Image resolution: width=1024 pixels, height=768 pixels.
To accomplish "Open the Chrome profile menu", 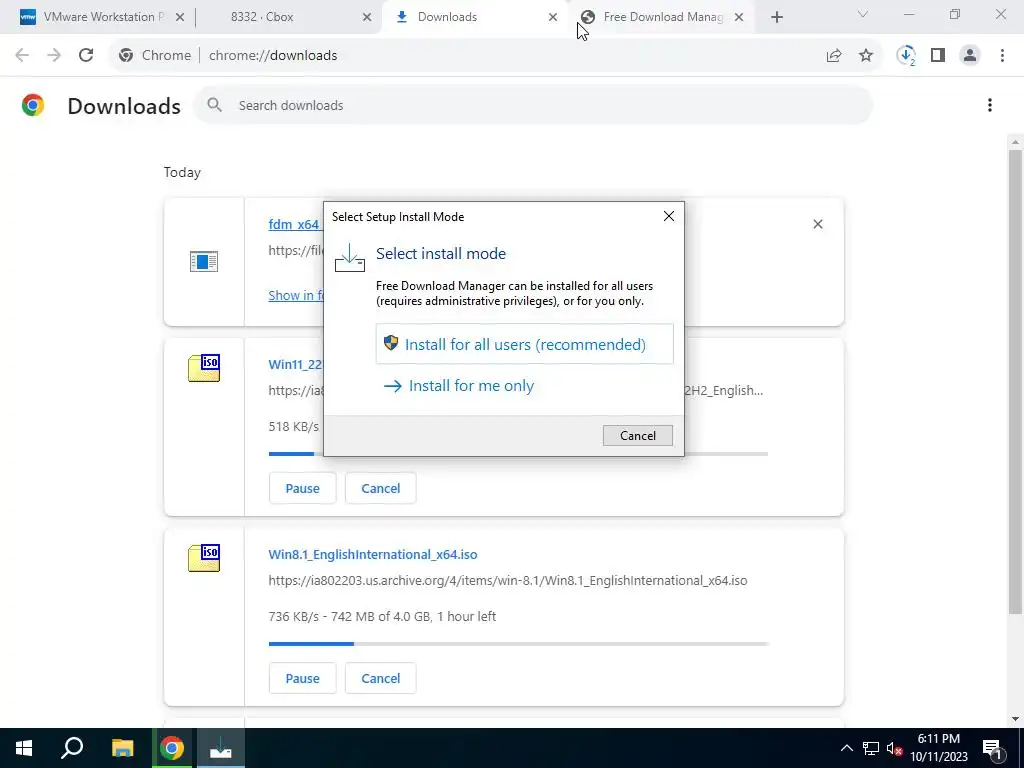I will pyautogui.click(x=970, y=56).
